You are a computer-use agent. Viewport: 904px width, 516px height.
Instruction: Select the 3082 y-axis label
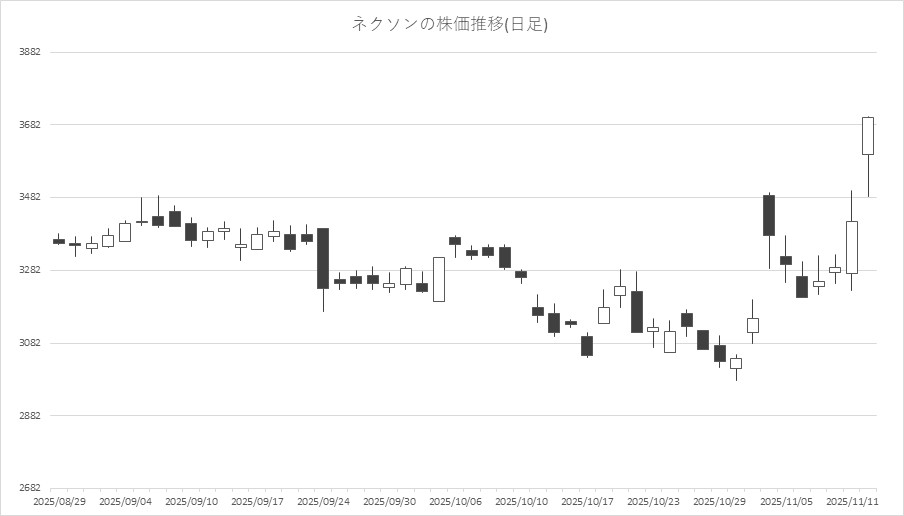(29, 344)
